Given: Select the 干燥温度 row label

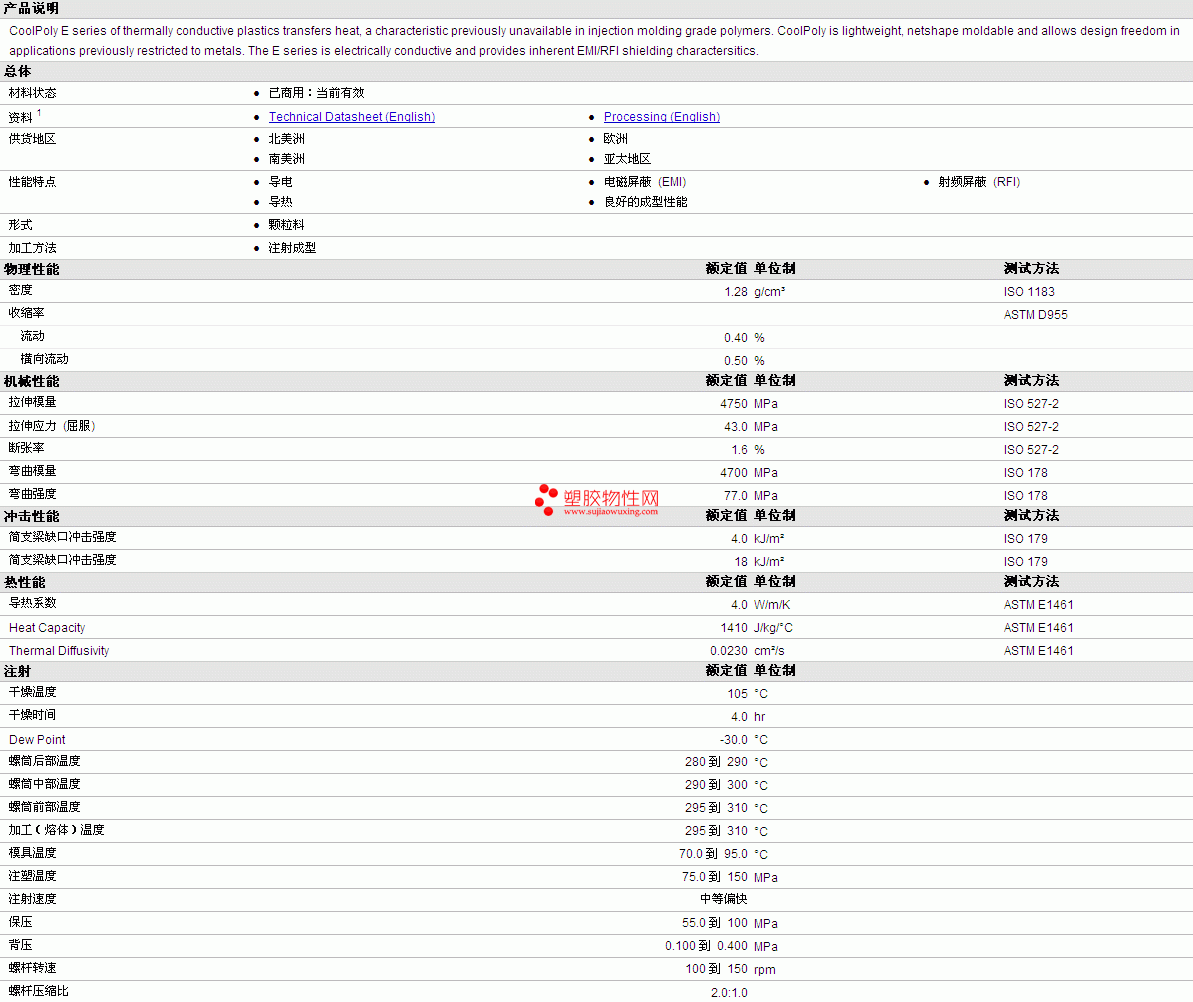Looking at the screenshot, I should (33, 692).
